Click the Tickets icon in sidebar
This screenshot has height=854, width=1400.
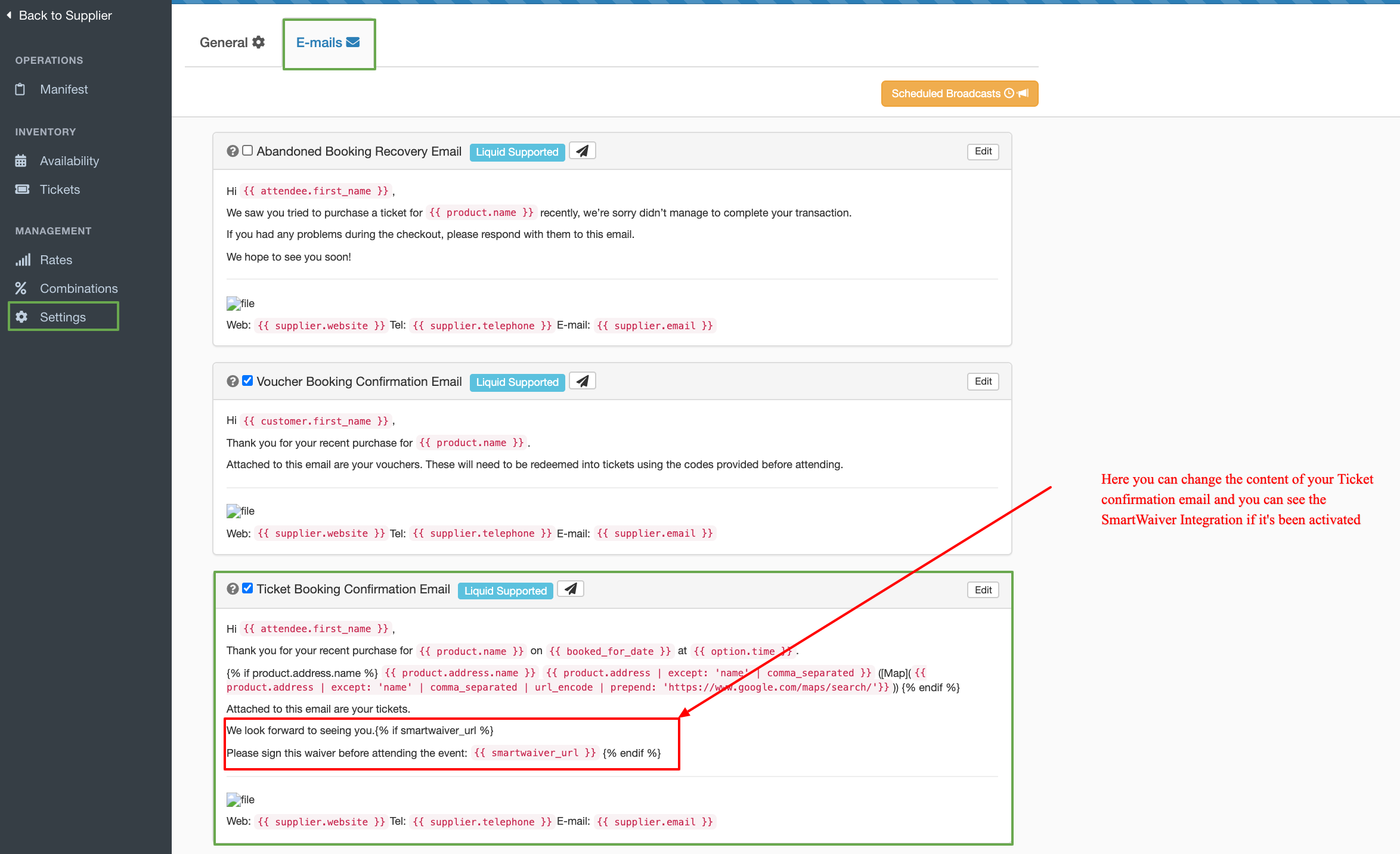(x=22, y=190)
